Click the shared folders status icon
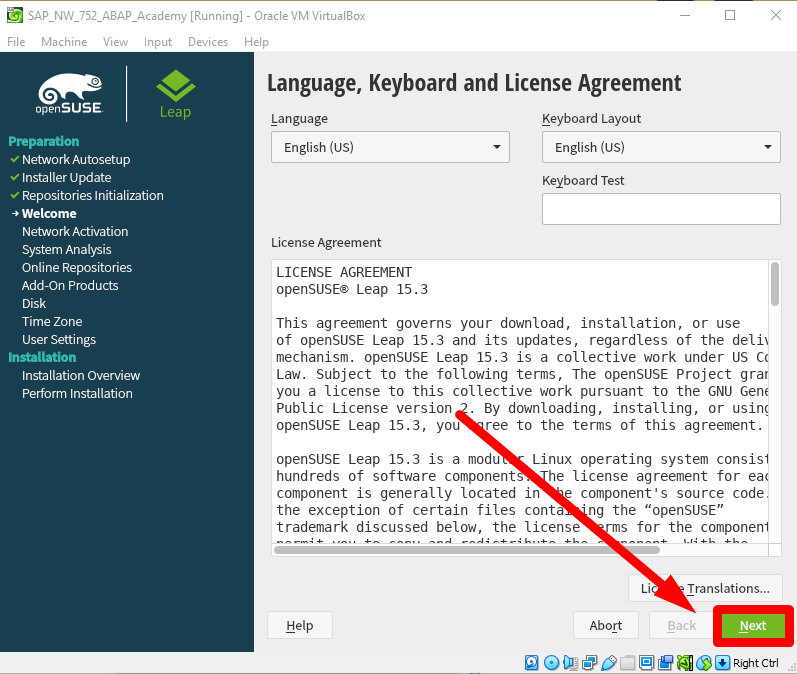Screen dimensions: 797x674 click(x=628, y=663)
